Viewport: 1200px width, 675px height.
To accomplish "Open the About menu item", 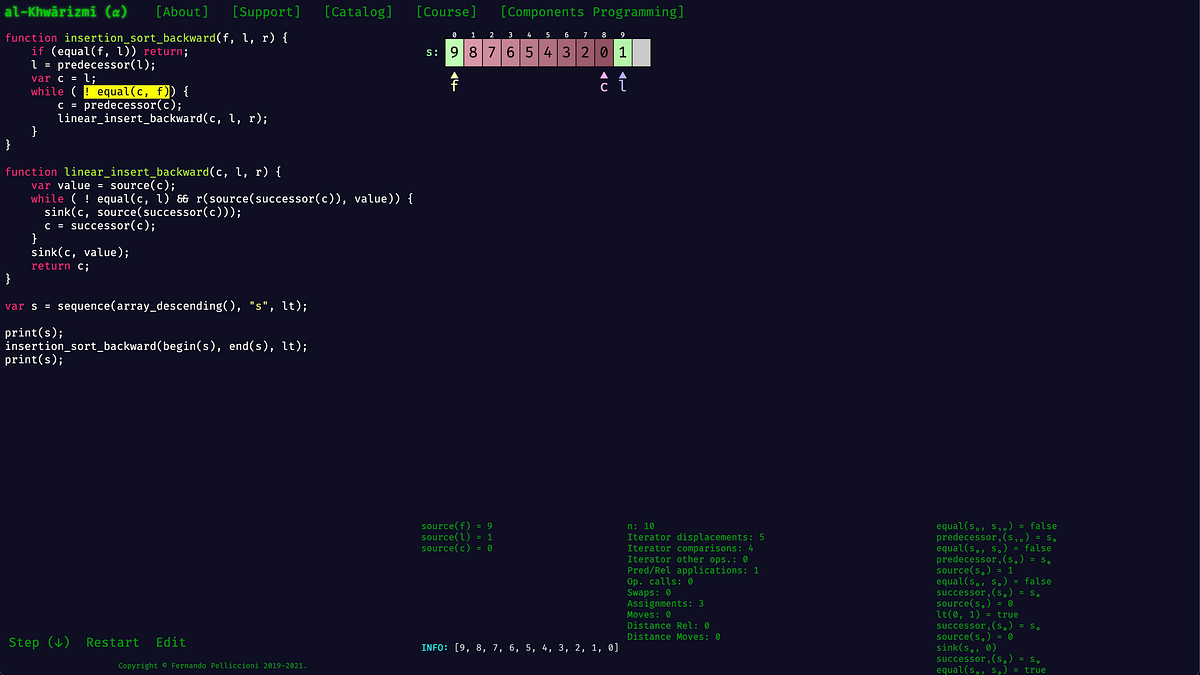I will [182, 12].
